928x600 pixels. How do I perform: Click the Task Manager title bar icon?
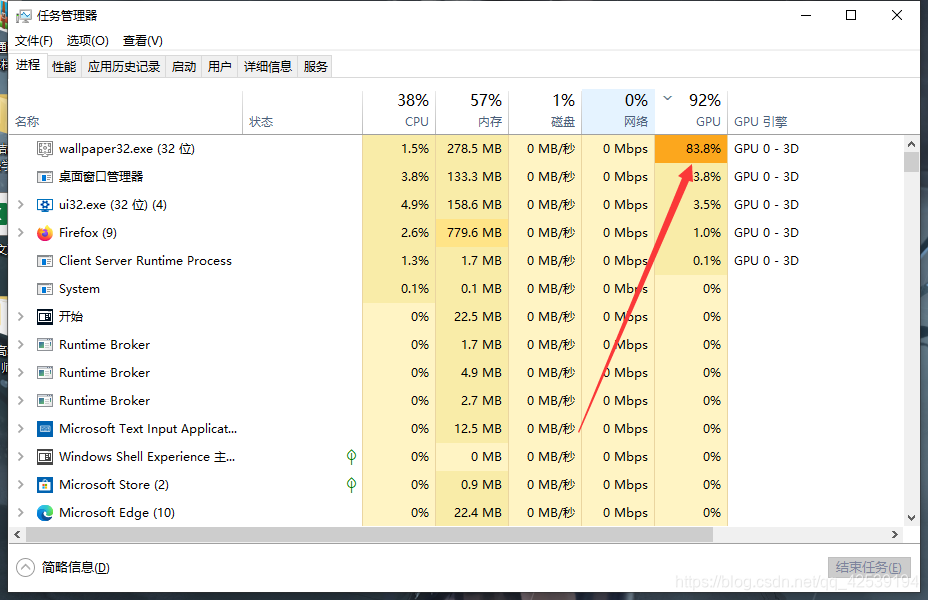(x=24, y=16)
